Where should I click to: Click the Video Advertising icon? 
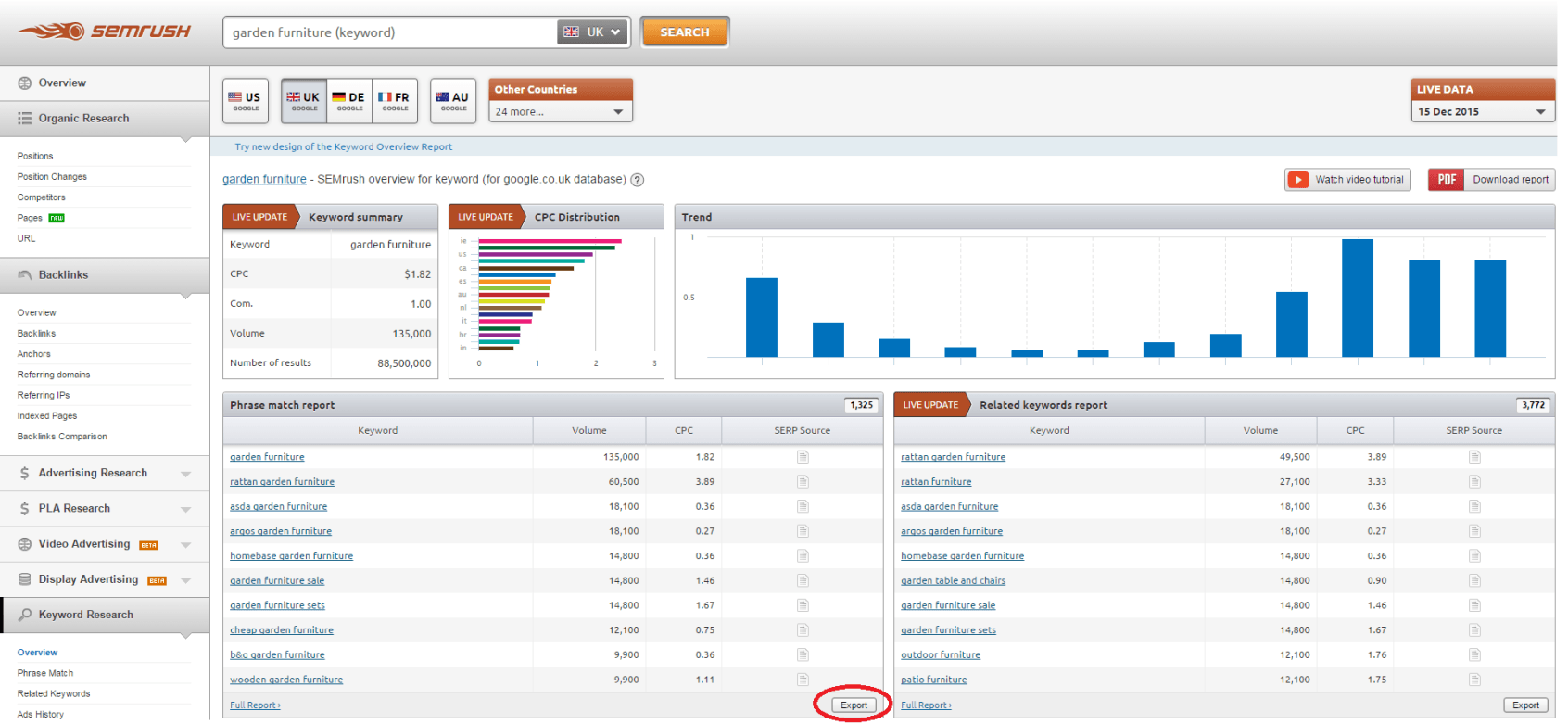(25, 544)
